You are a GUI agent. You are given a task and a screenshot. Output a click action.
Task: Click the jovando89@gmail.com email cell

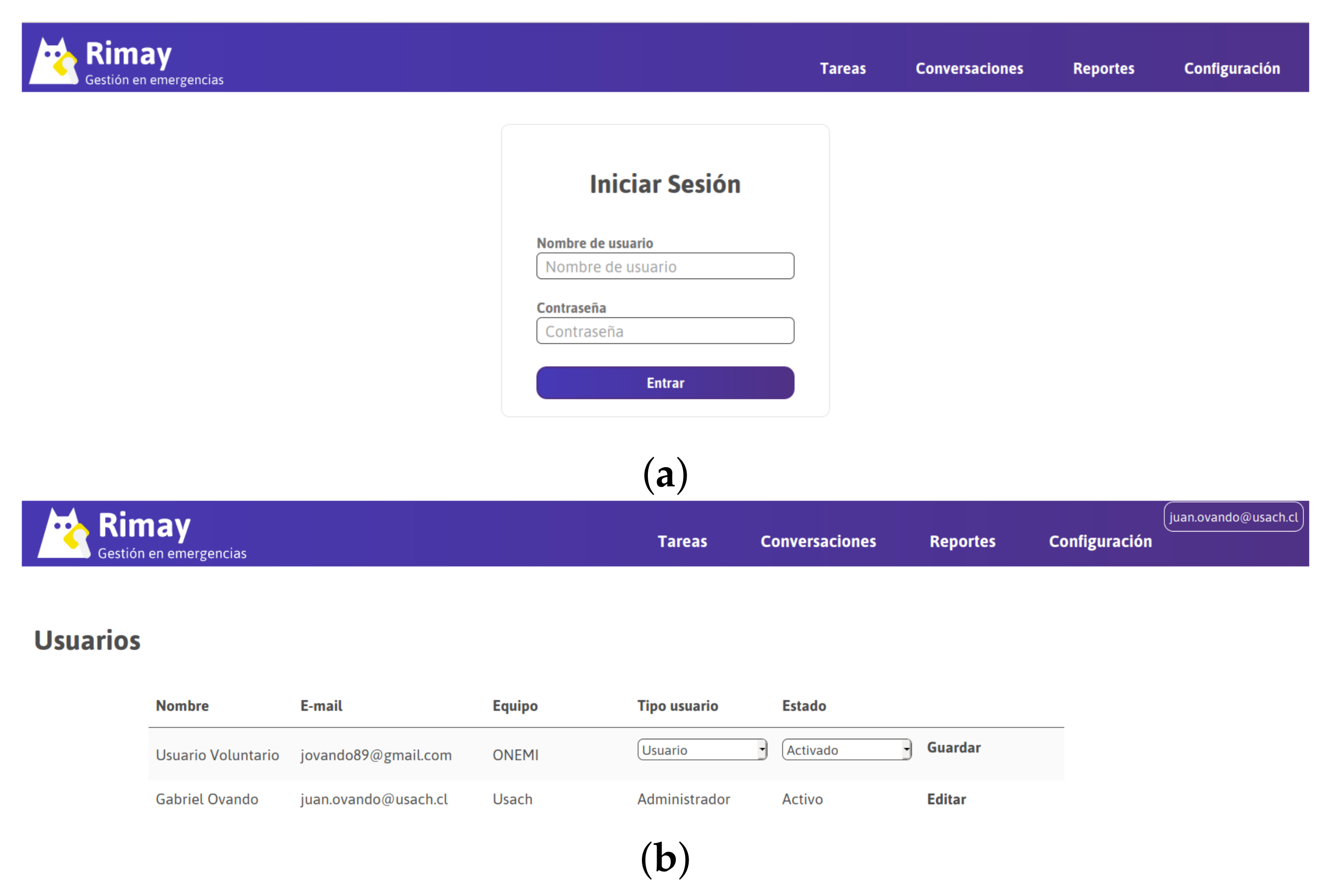(x=376, y=755)
